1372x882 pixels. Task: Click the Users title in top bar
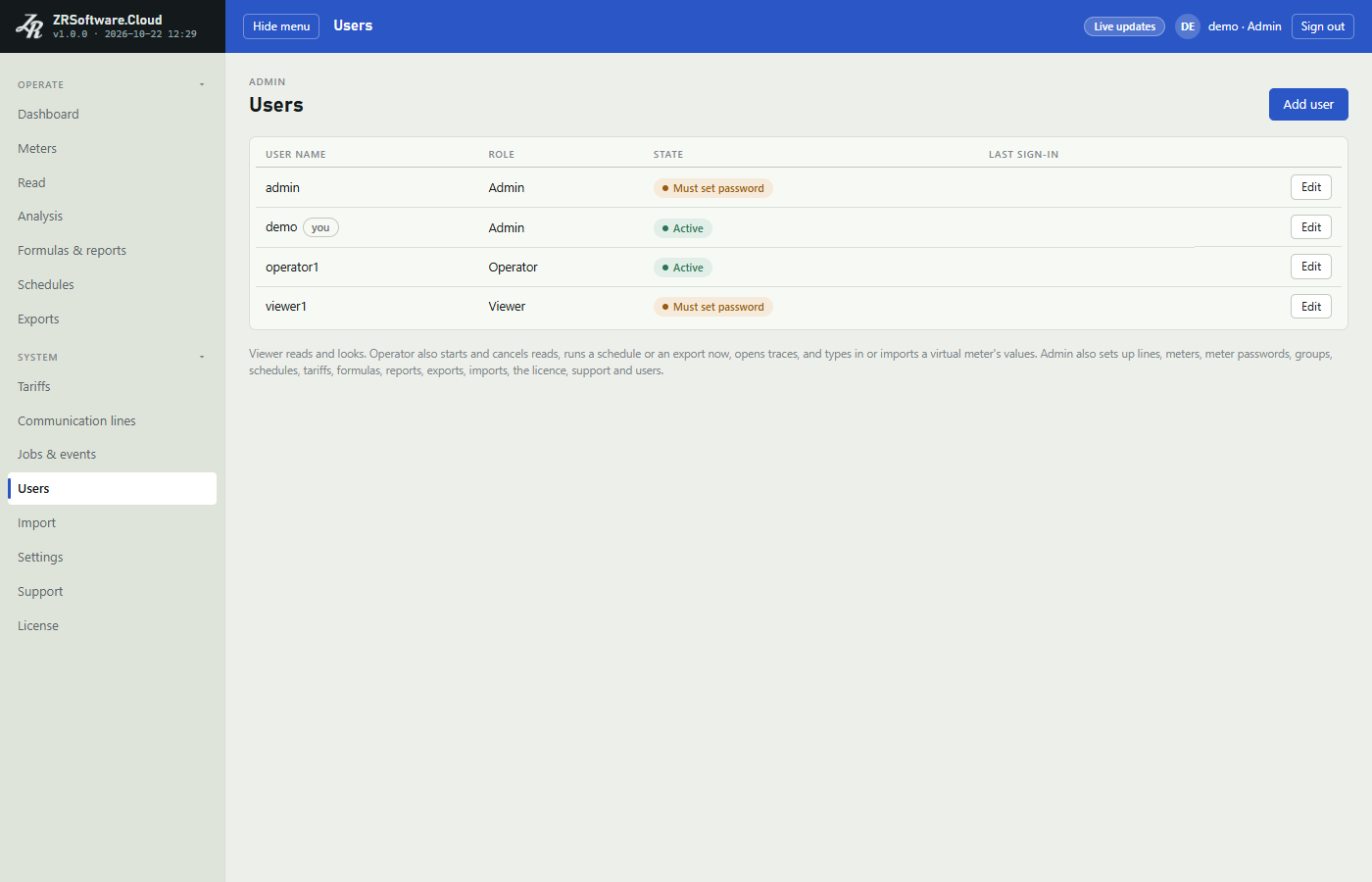click(353, 25)
